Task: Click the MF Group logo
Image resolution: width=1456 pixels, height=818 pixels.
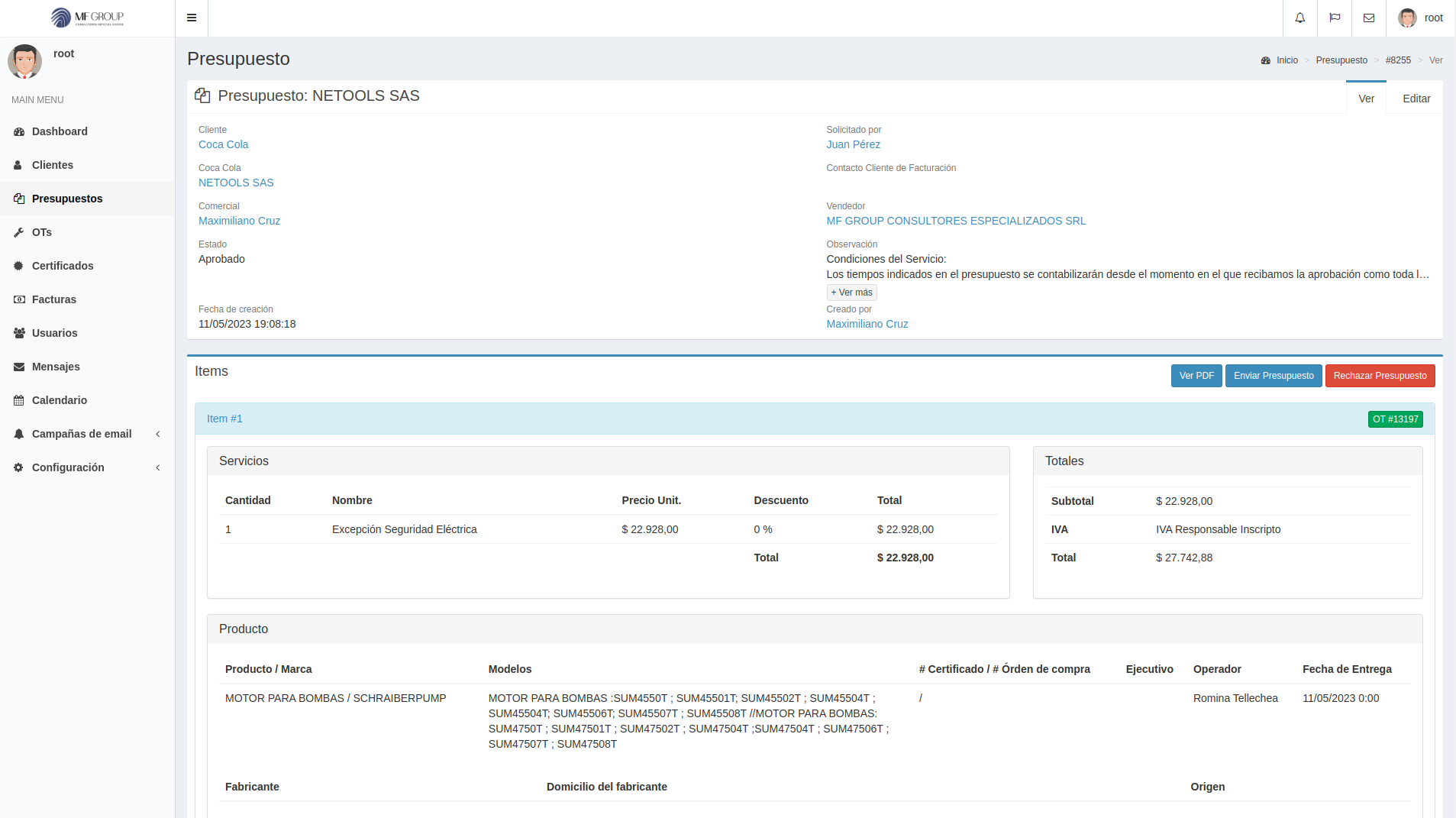Action: point(87,18)
